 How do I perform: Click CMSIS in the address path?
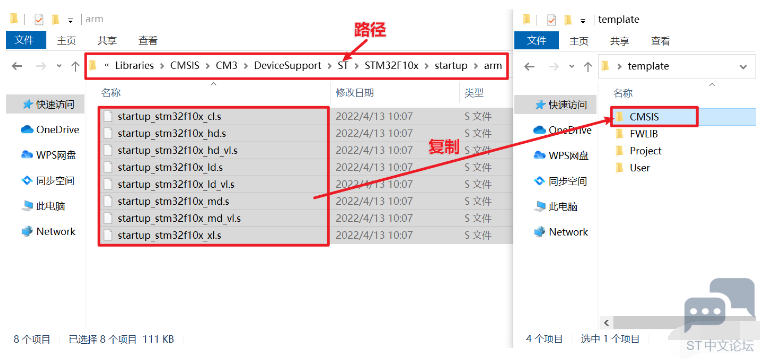click(185, 65)
